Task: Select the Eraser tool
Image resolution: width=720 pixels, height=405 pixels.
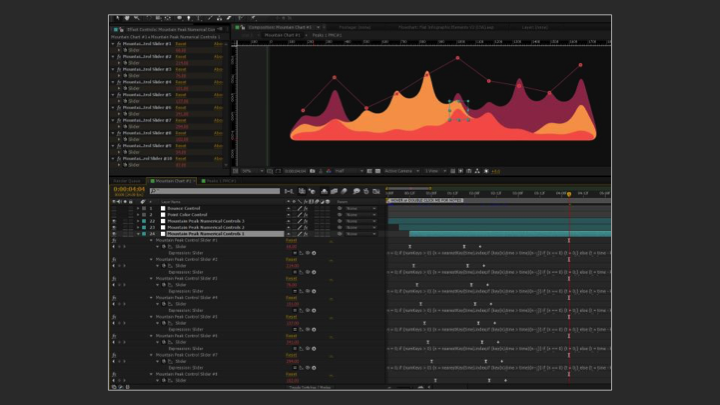Action: coord(229,18)
